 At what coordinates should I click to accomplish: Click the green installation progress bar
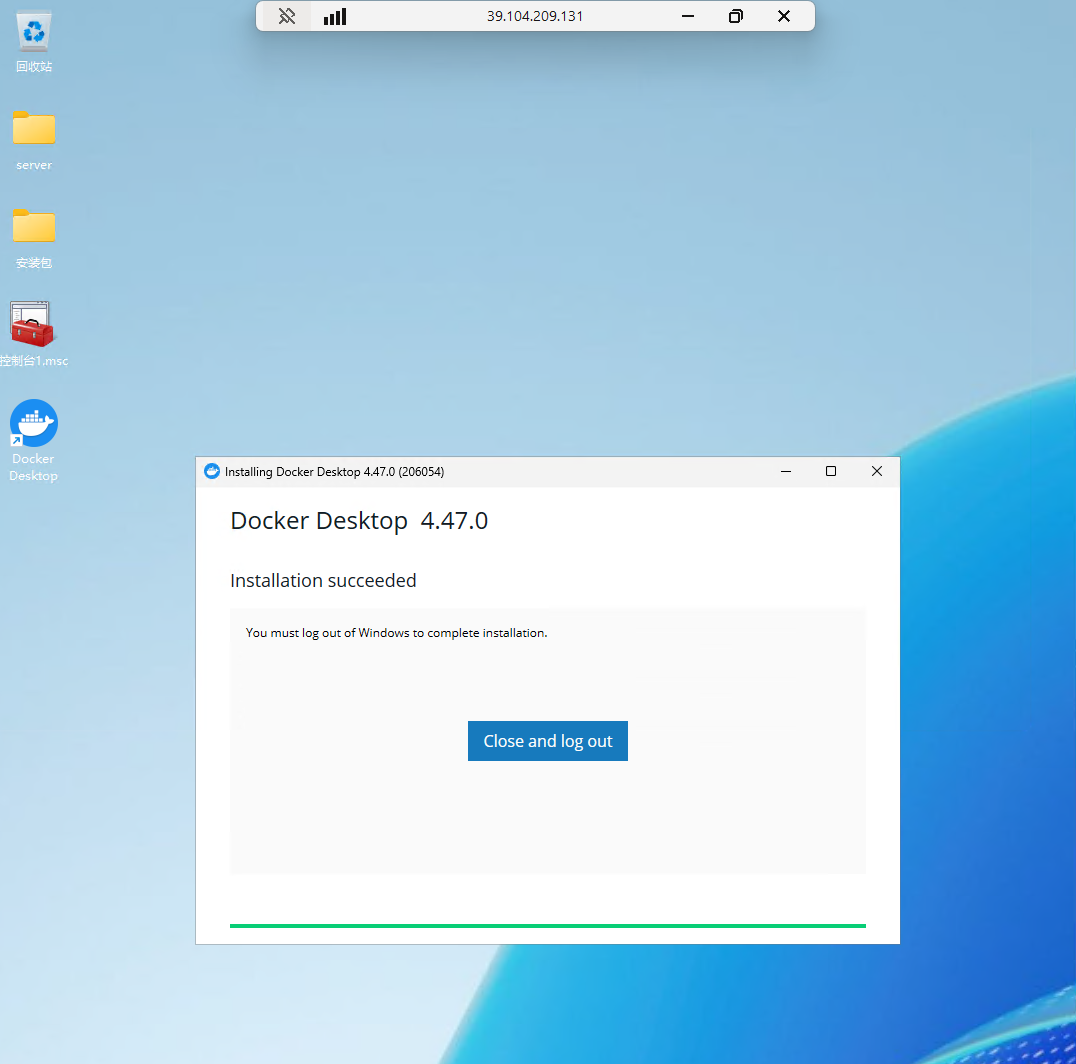click(x=548, y=925)
